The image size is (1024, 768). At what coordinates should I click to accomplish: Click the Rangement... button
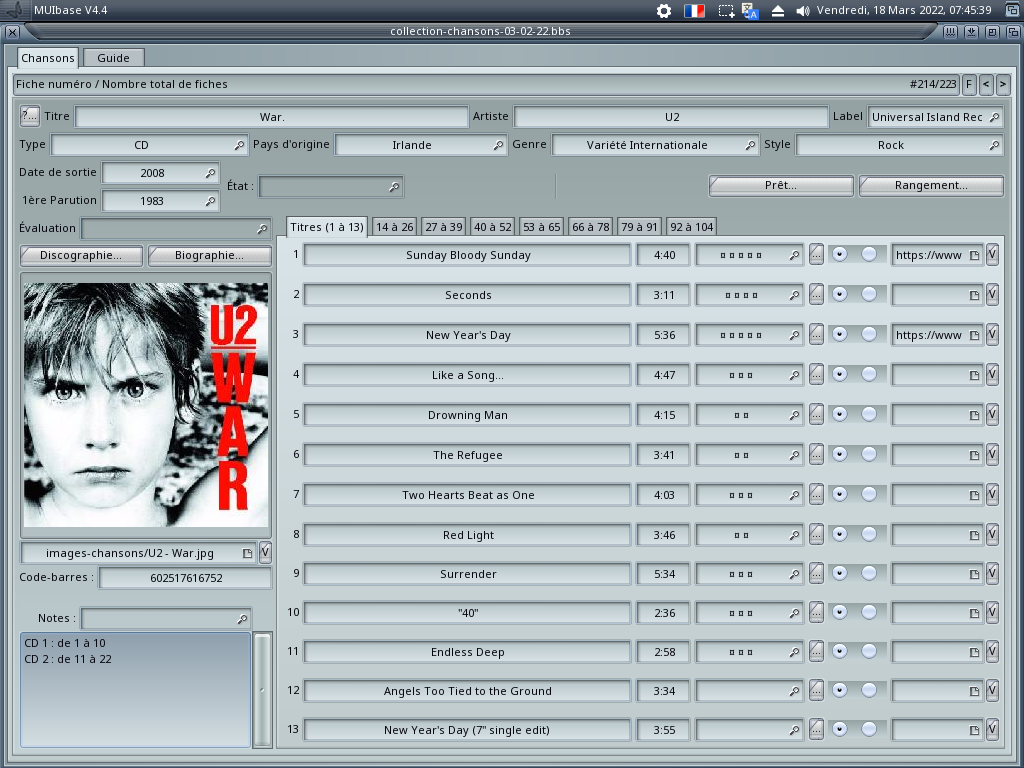[x=931, y=185]
